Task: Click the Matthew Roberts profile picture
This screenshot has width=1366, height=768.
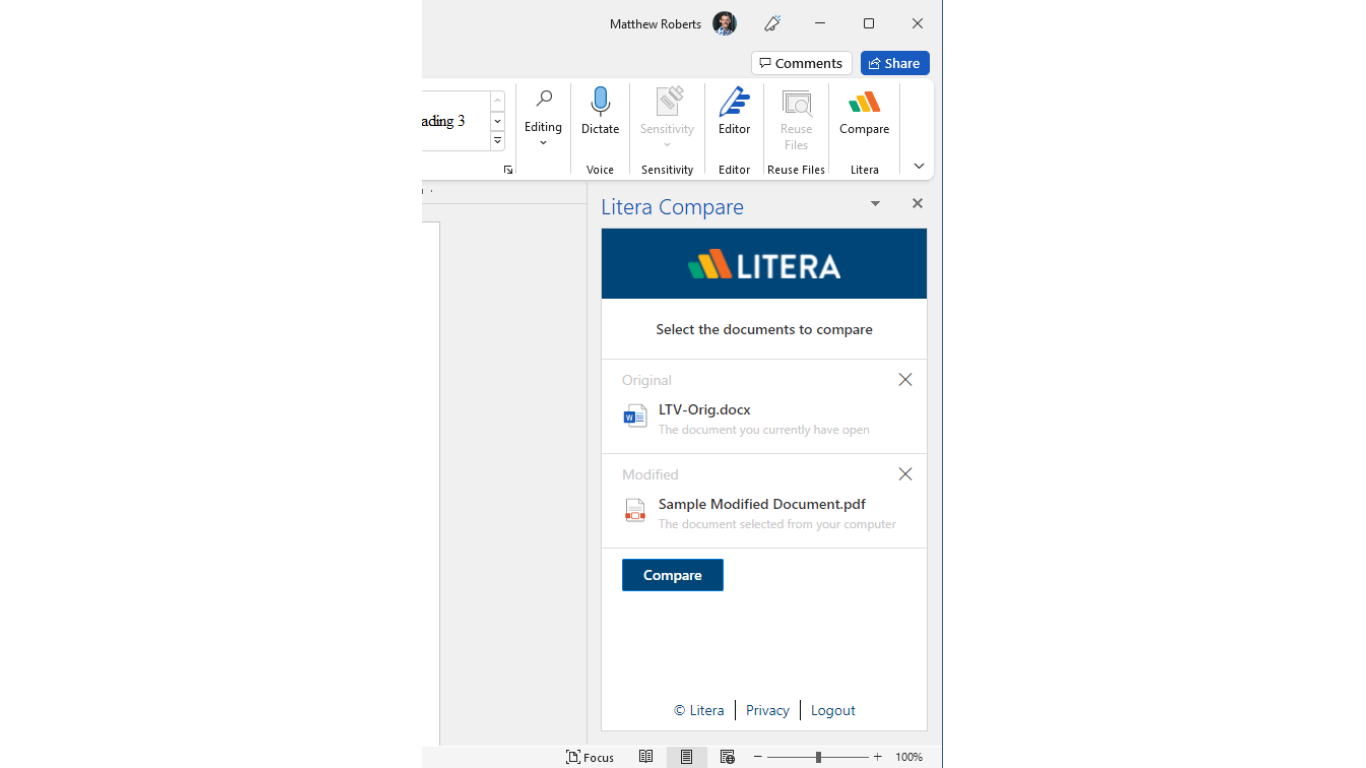Action: pyautogui.click(x=724, y=24)
